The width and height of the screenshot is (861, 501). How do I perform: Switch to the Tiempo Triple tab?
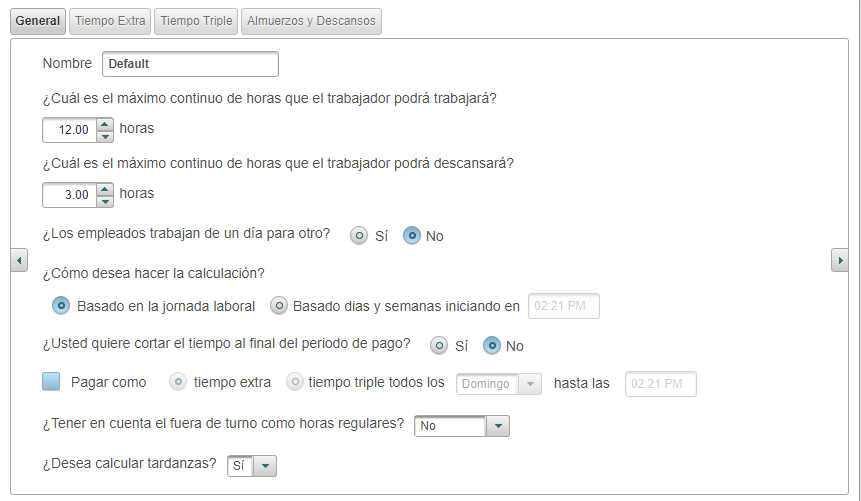196,21
